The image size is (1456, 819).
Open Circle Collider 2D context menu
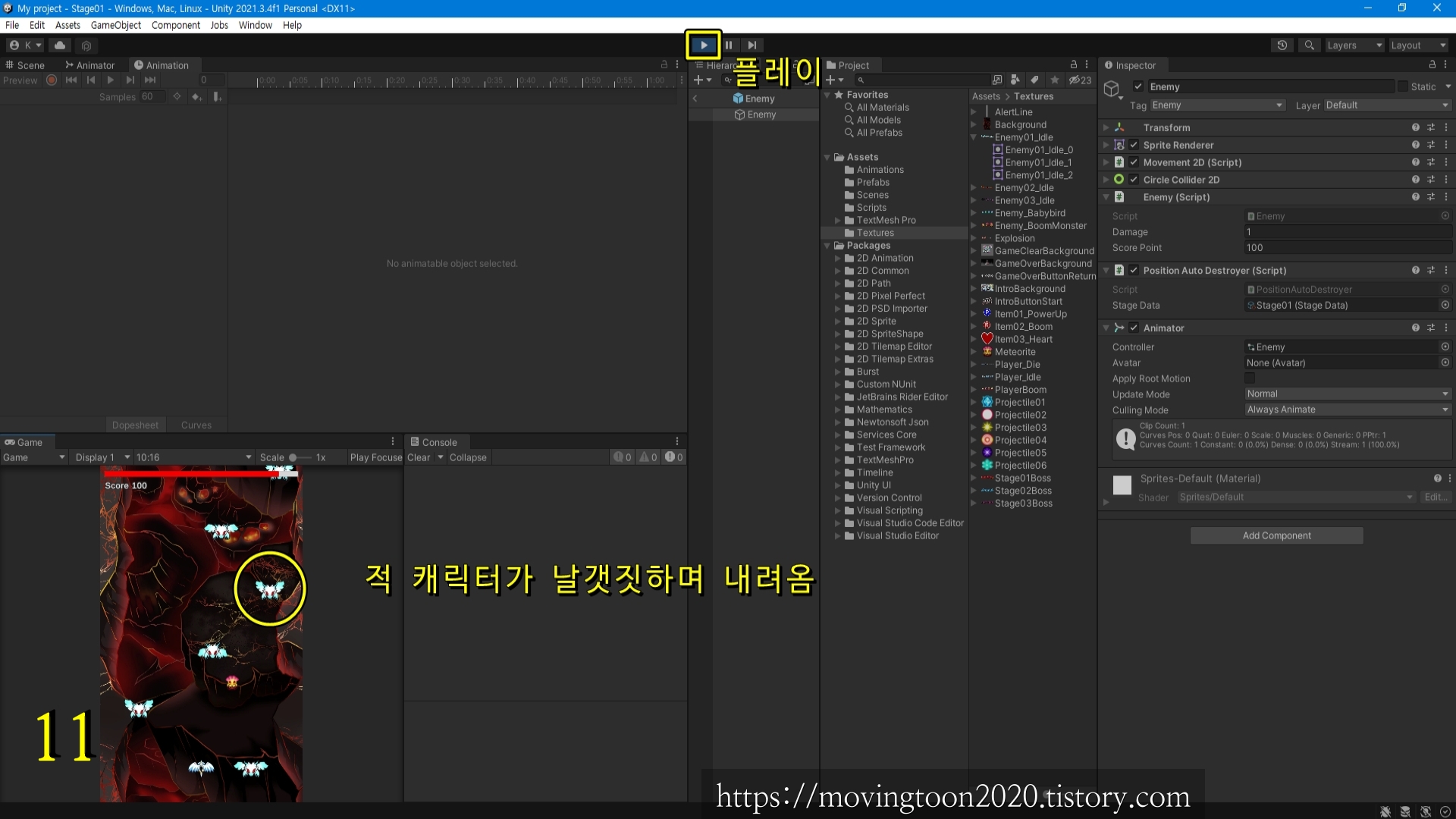(1446, 180)
